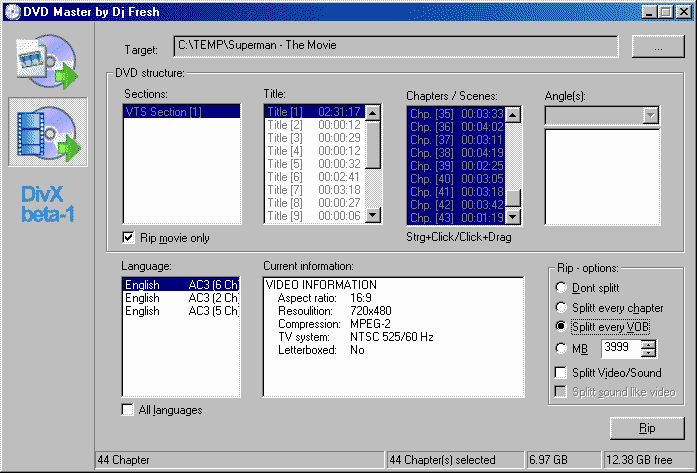Viewport: 697px width, 473px height.
Task: Click the DivX beta-1 logo
Action: (x=48, y=204)
